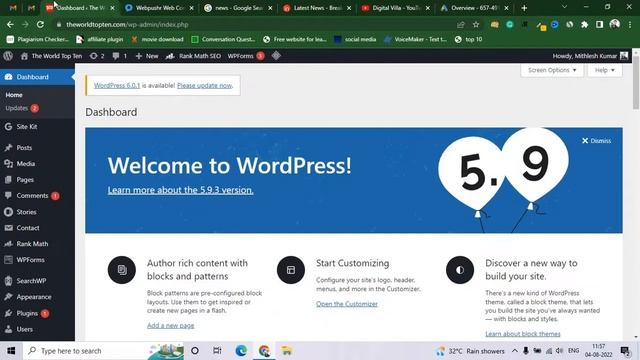Image resolution: width=640 pixels, height=360 pixels.
Task: Click the Windows Start button
Action: (11, 351)
